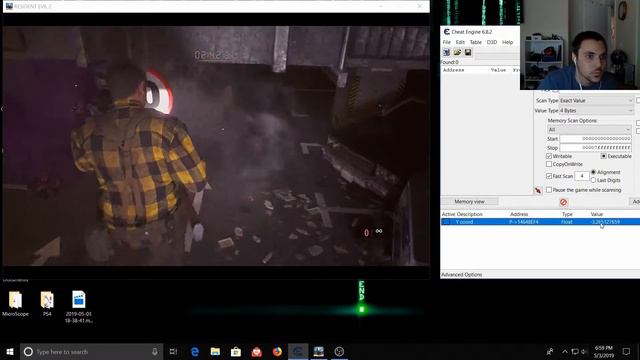Click the red pointer icon beside Pause the game
This screenshot has width=640, height=360.
pos(538,190)
